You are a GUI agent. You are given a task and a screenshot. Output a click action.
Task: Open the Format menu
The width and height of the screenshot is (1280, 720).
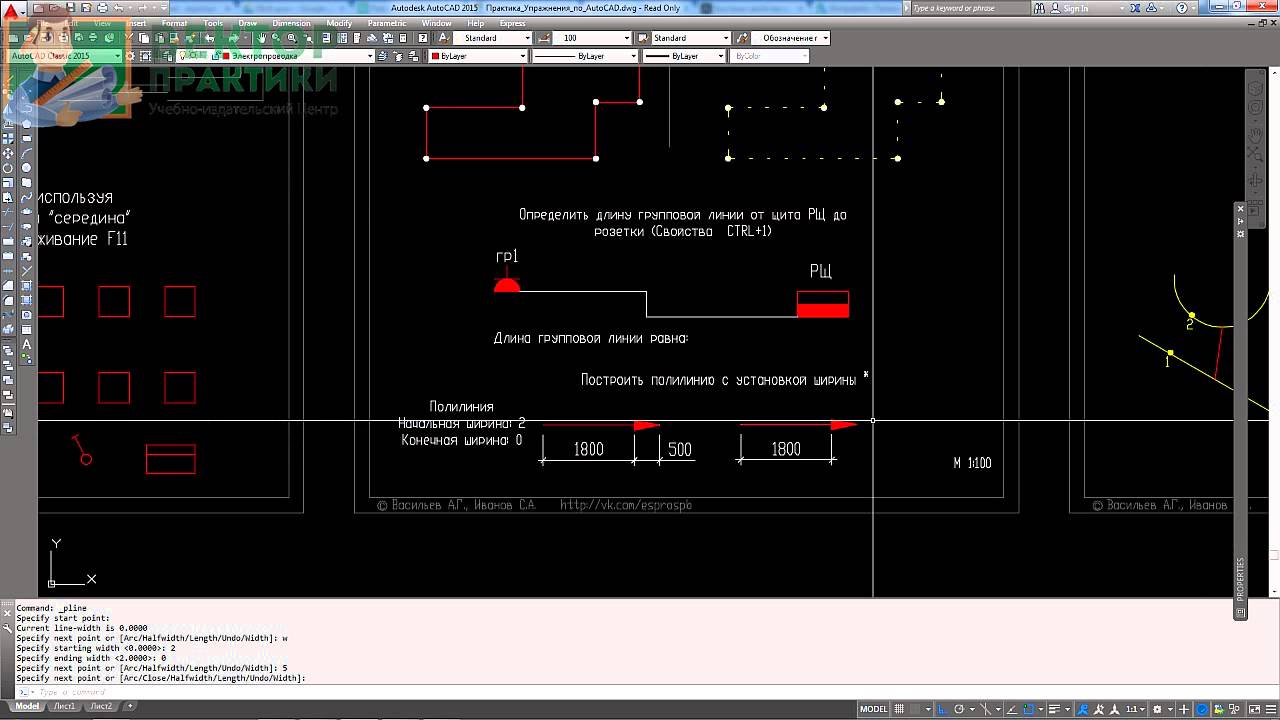click(x=174, y=23)
